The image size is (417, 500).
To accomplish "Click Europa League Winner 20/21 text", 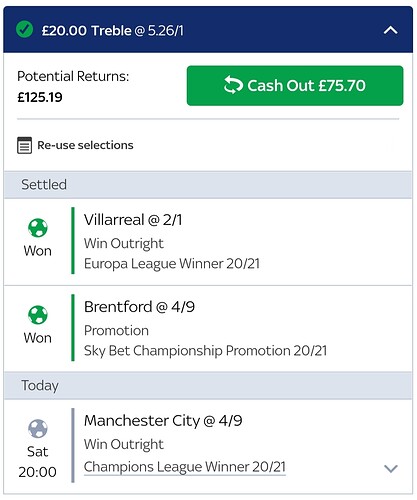I will [x=172, y=264].
